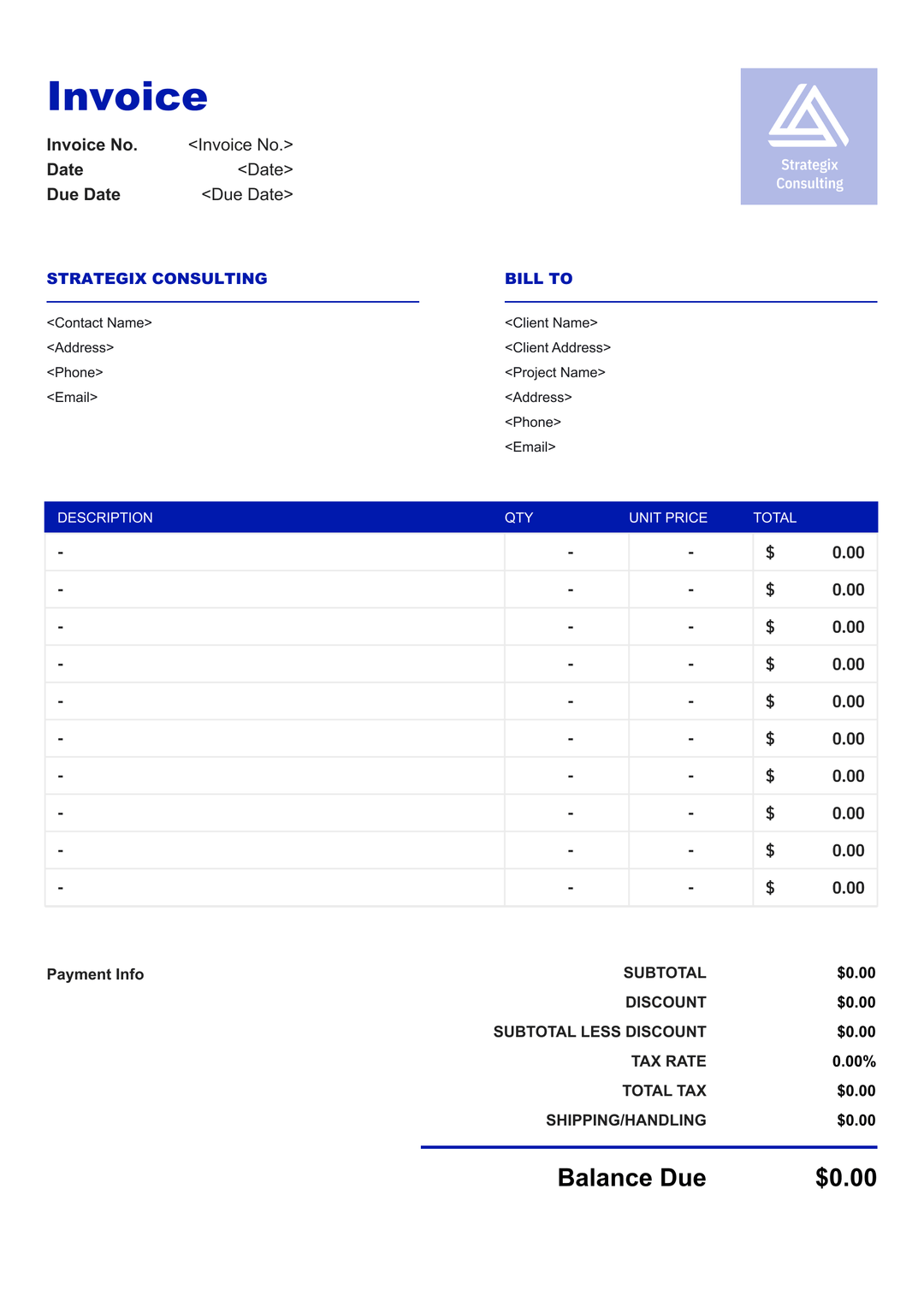Click the Strategix Consulting logo
The width and height of the screenshot is (924, 1307).
pos(808,136)
